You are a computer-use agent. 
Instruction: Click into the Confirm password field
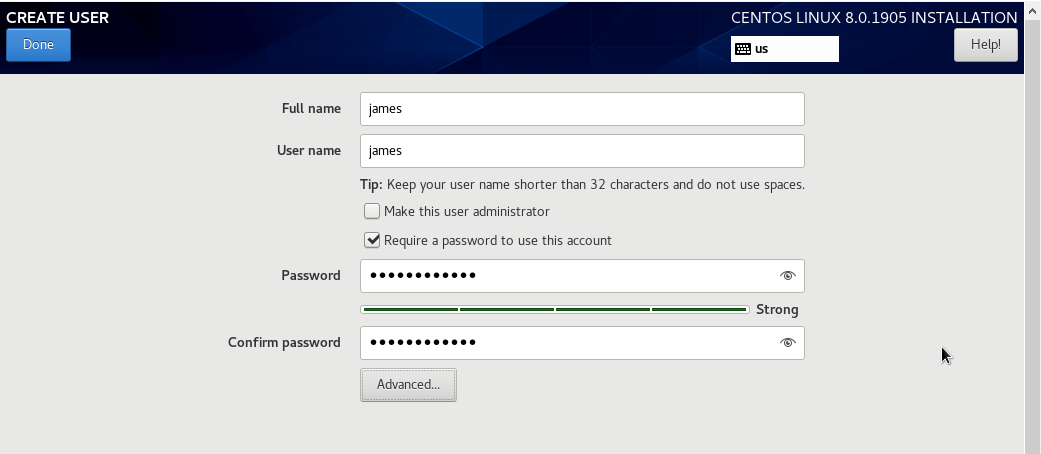582,342
